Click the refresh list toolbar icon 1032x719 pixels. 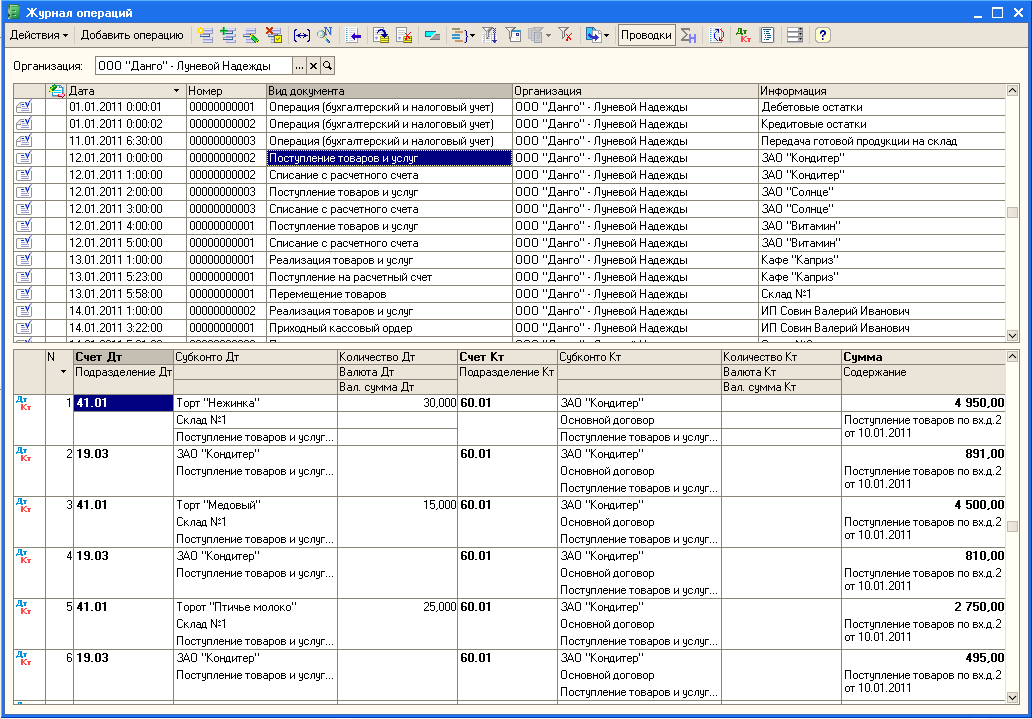coord(717,35)
